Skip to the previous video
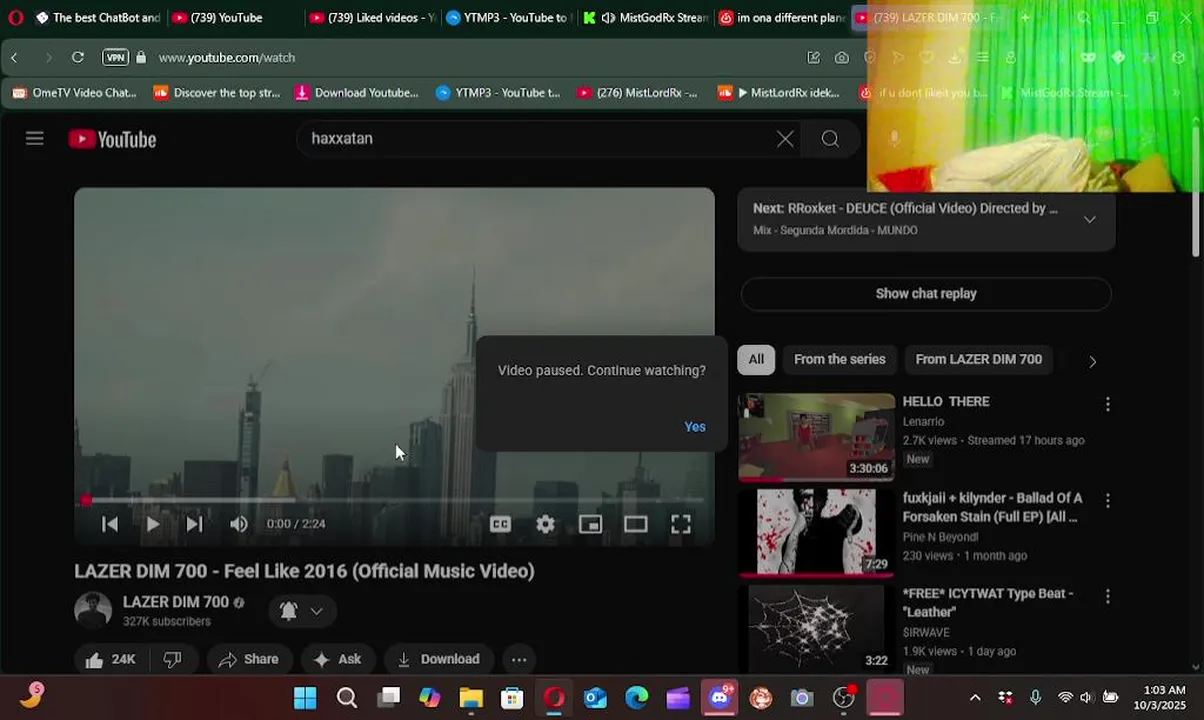The width and height of the screenshot is (1204, 720). tap(110, 524)
